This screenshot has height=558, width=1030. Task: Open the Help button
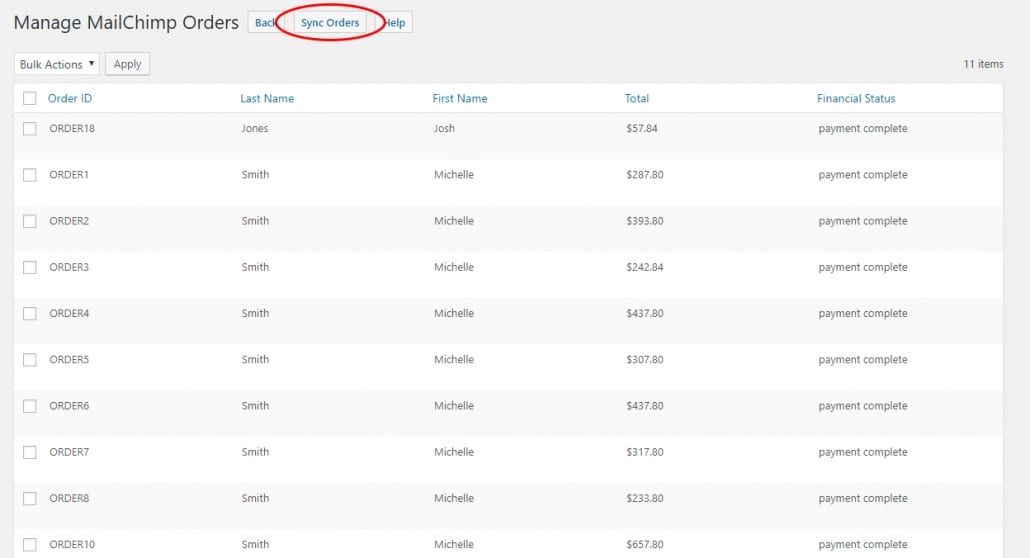pos(397,23)
